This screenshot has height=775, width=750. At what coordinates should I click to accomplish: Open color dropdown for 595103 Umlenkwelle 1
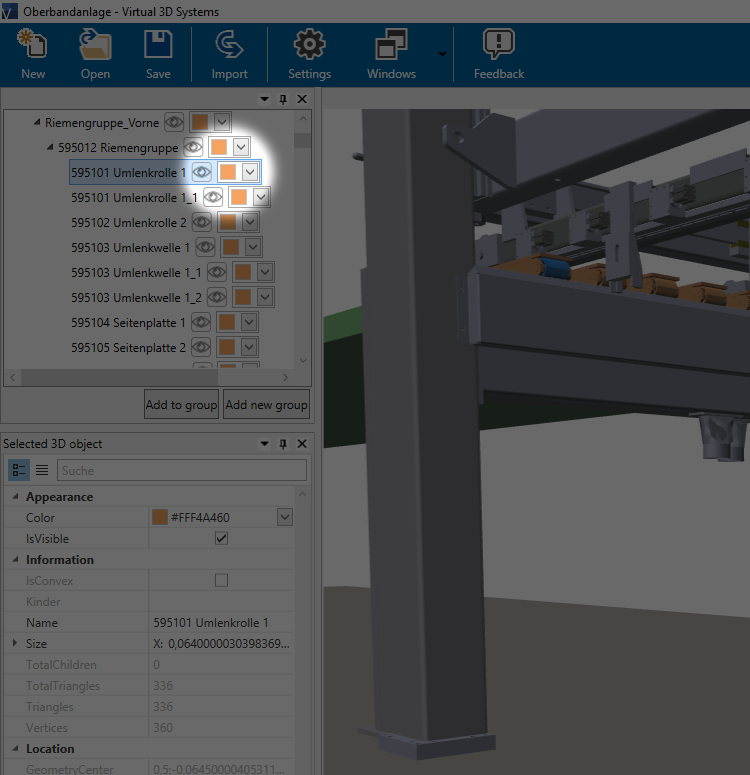253,247
